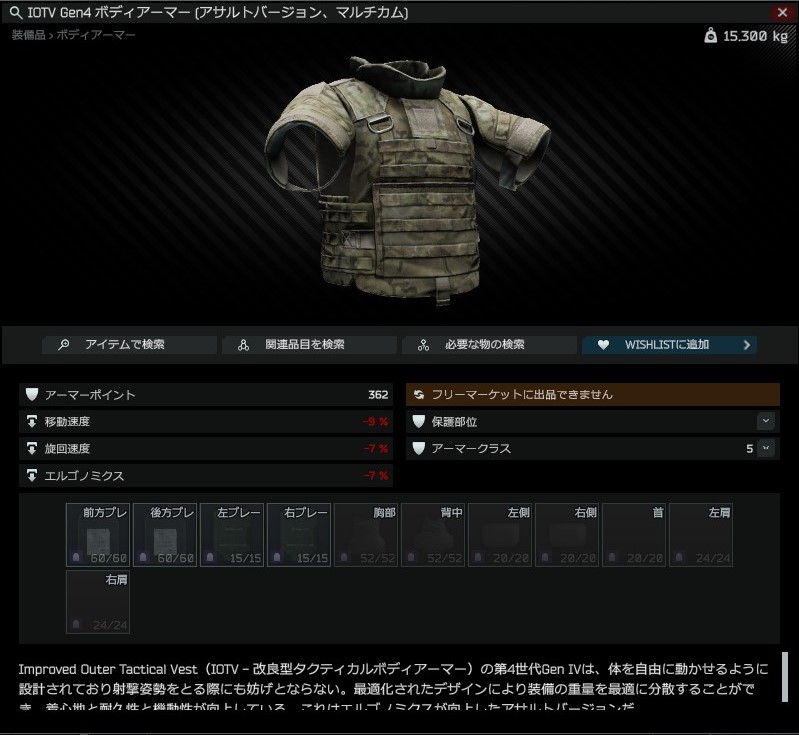Click 装備品 breadcrumb link
This screenshot has width=799, height=735.
click(28, 35)
